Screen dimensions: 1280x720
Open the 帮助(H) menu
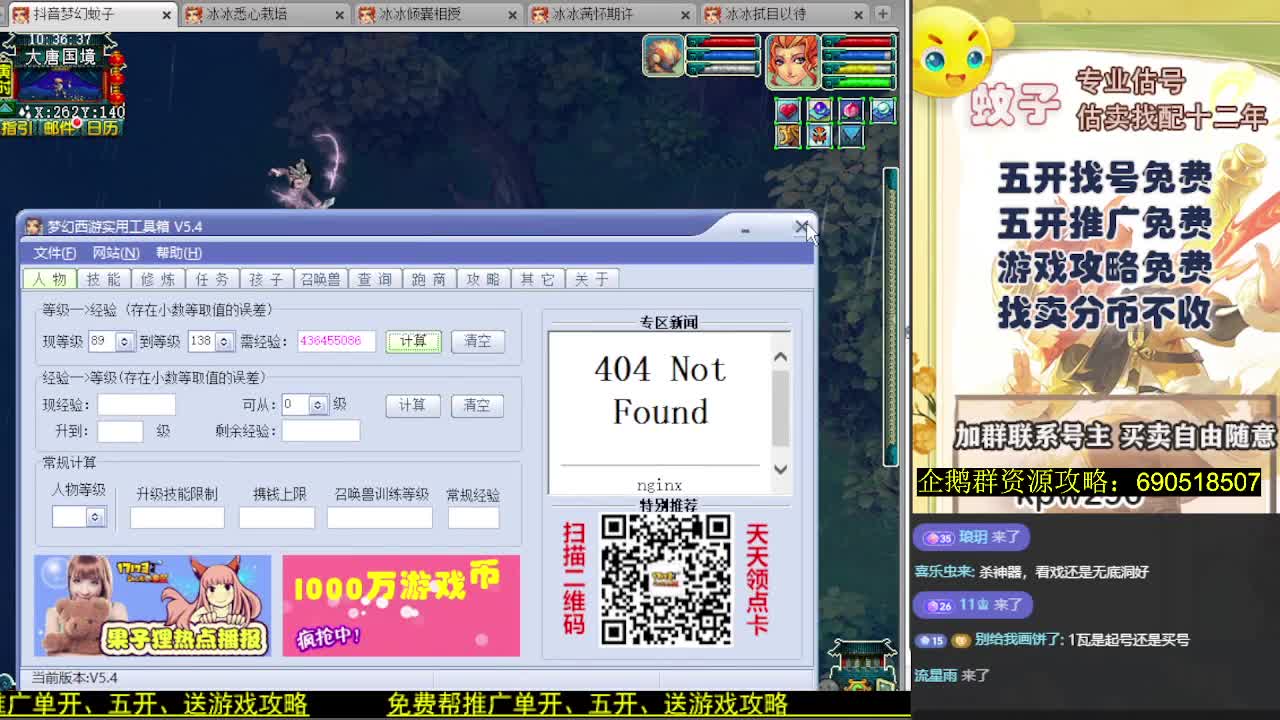tap(178, 253)
